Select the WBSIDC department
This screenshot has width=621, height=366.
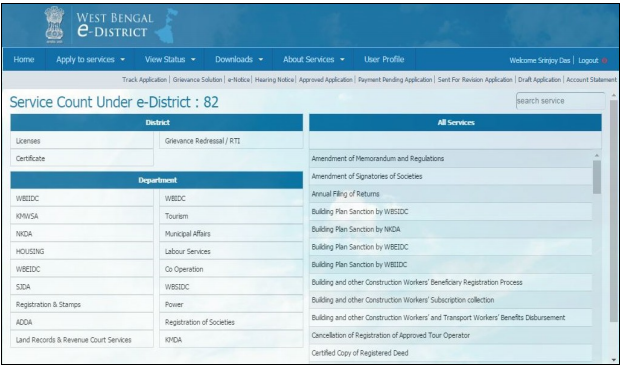coord(231,287)
